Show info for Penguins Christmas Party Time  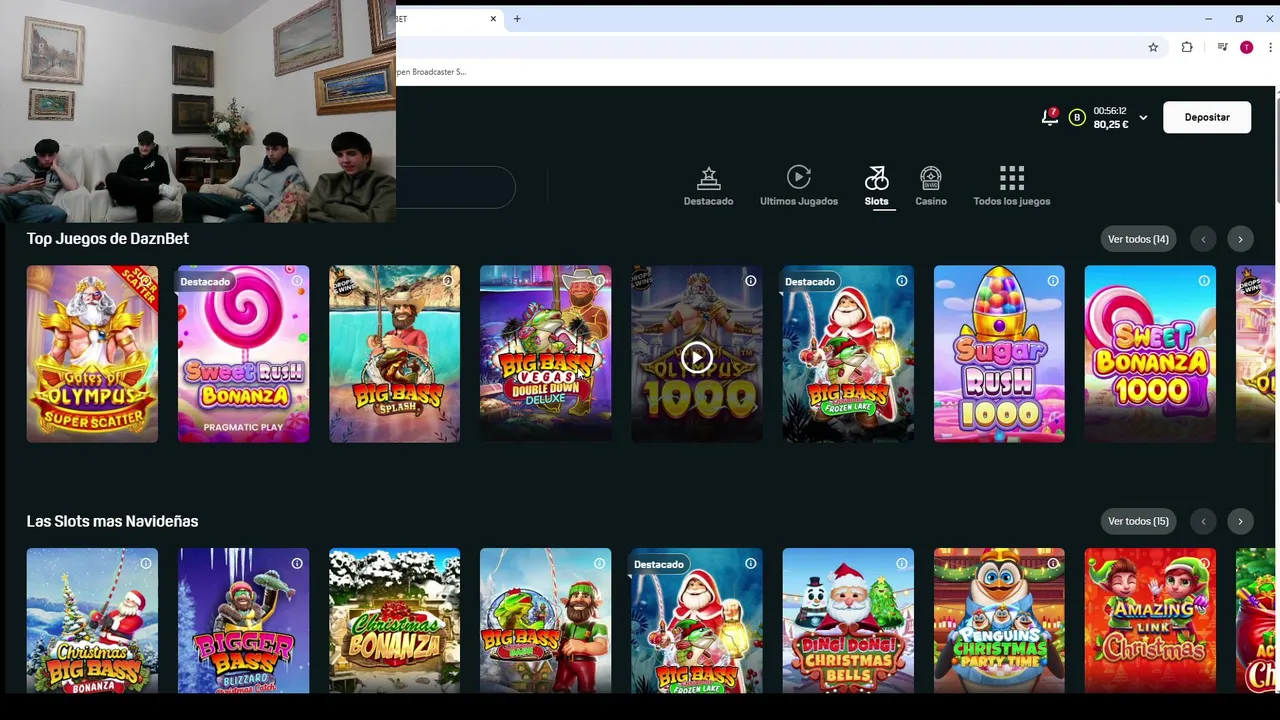click(x=1053, y=564)
